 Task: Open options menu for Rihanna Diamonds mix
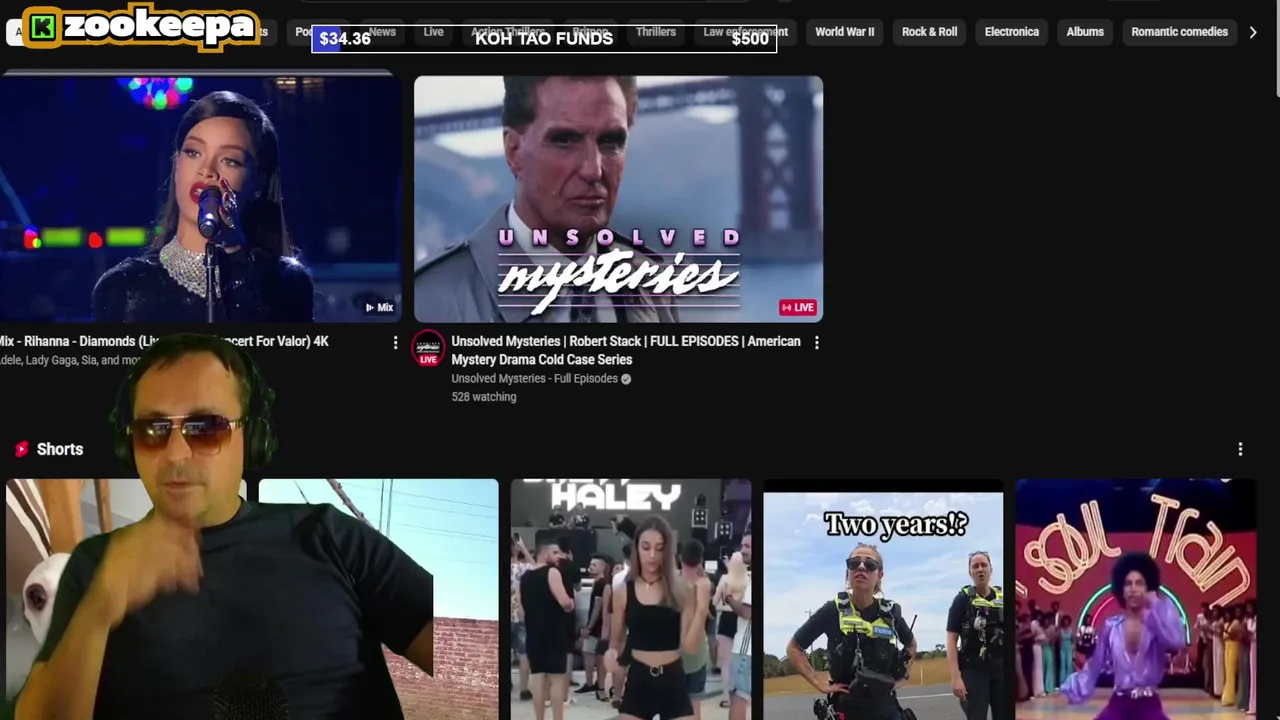click(x=395, y=342)
